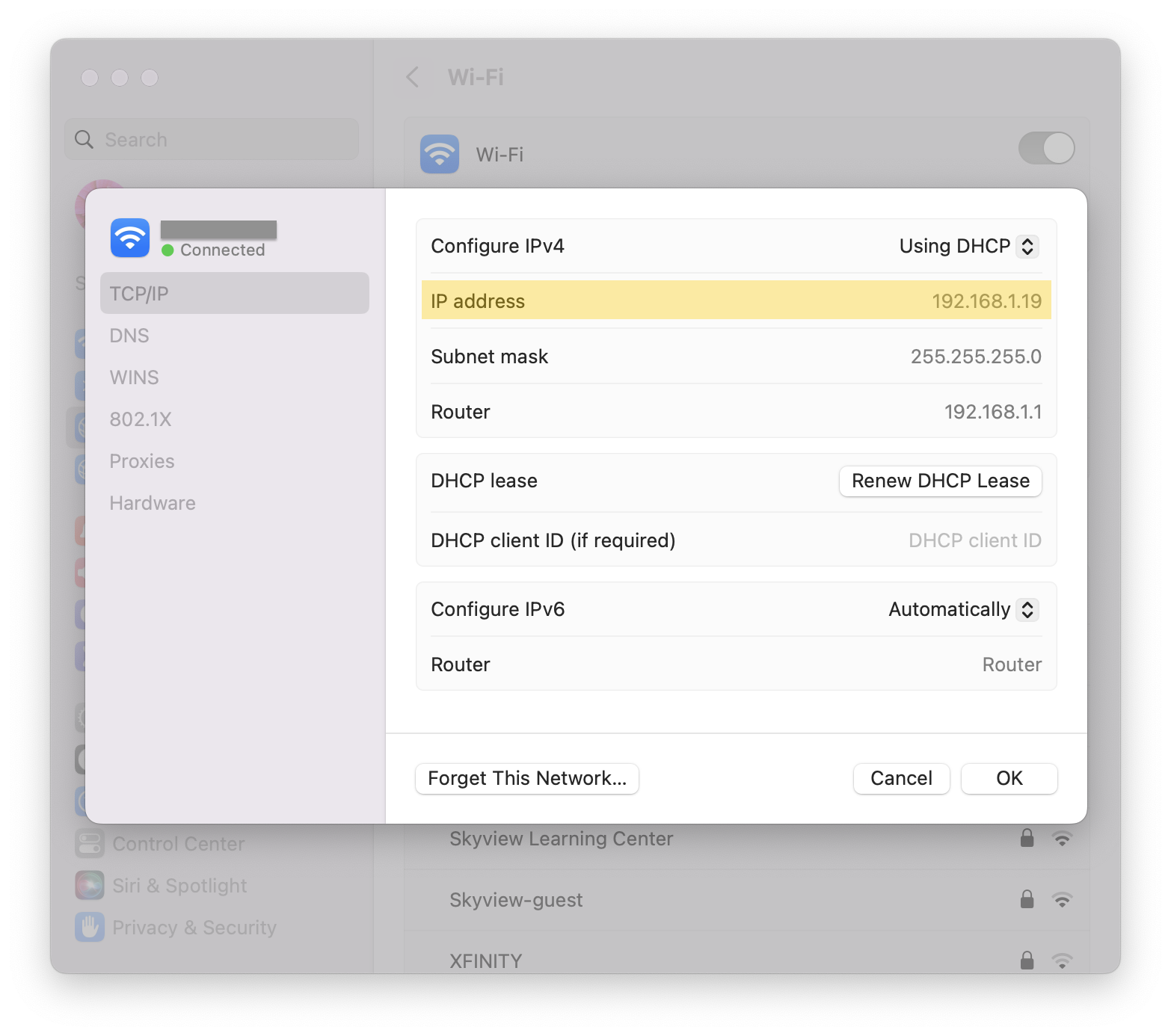
Task: Click the Control Center icon
Action: [90, 843]
